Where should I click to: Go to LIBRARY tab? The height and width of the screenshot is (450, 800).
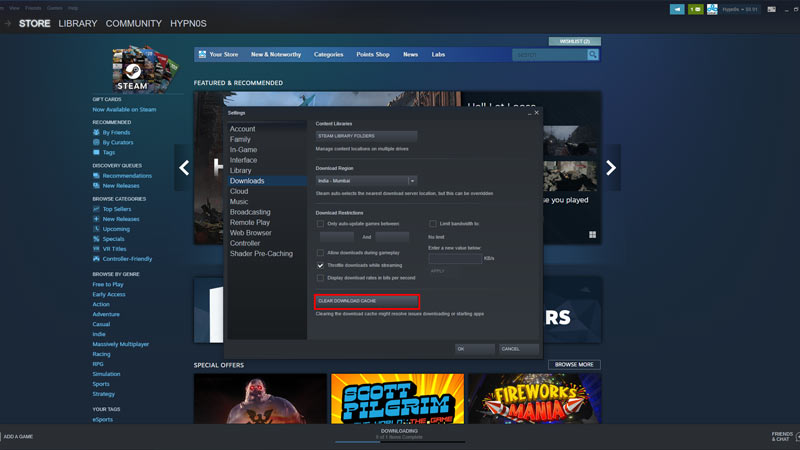point(78,23)
